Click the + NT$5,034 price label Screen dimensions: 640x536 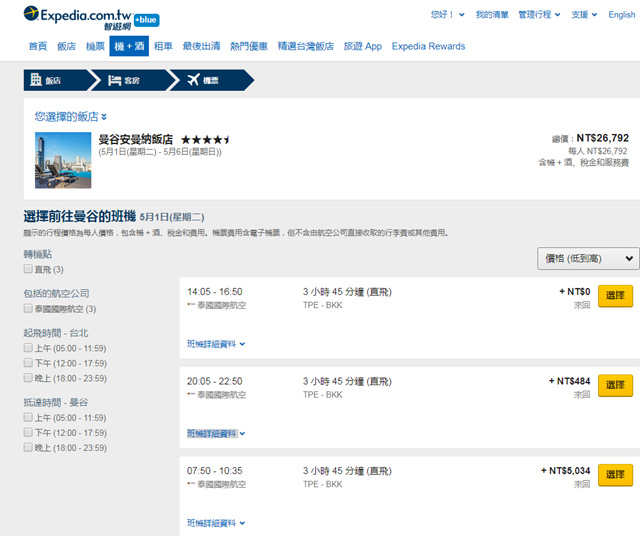[566, 471]
